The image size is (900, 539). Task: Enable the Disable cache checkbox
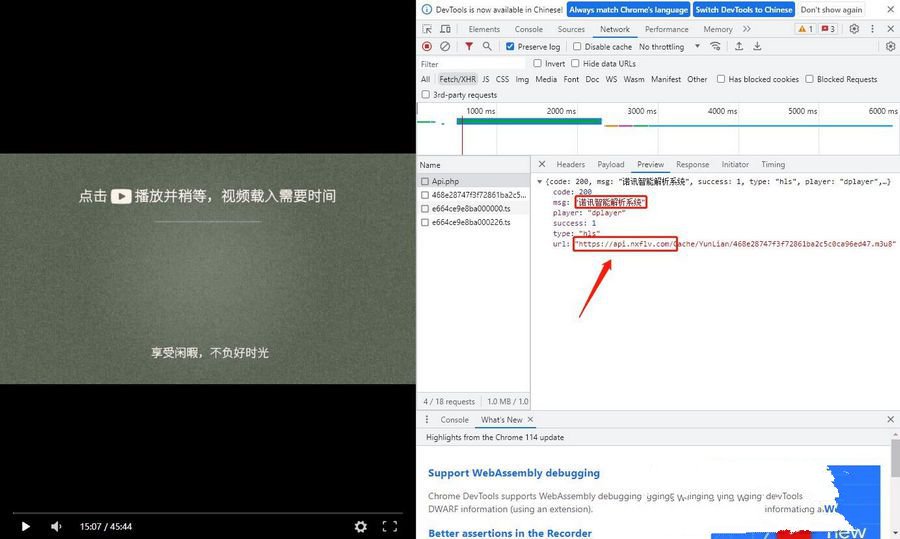point(577,47)
